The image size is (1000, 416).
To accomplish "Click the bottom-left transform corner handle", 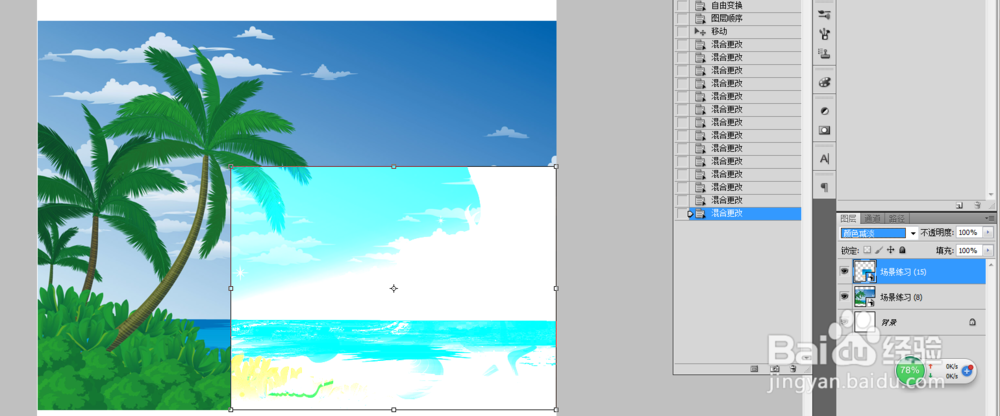I will pyautogui.click(x=231, y=410).
